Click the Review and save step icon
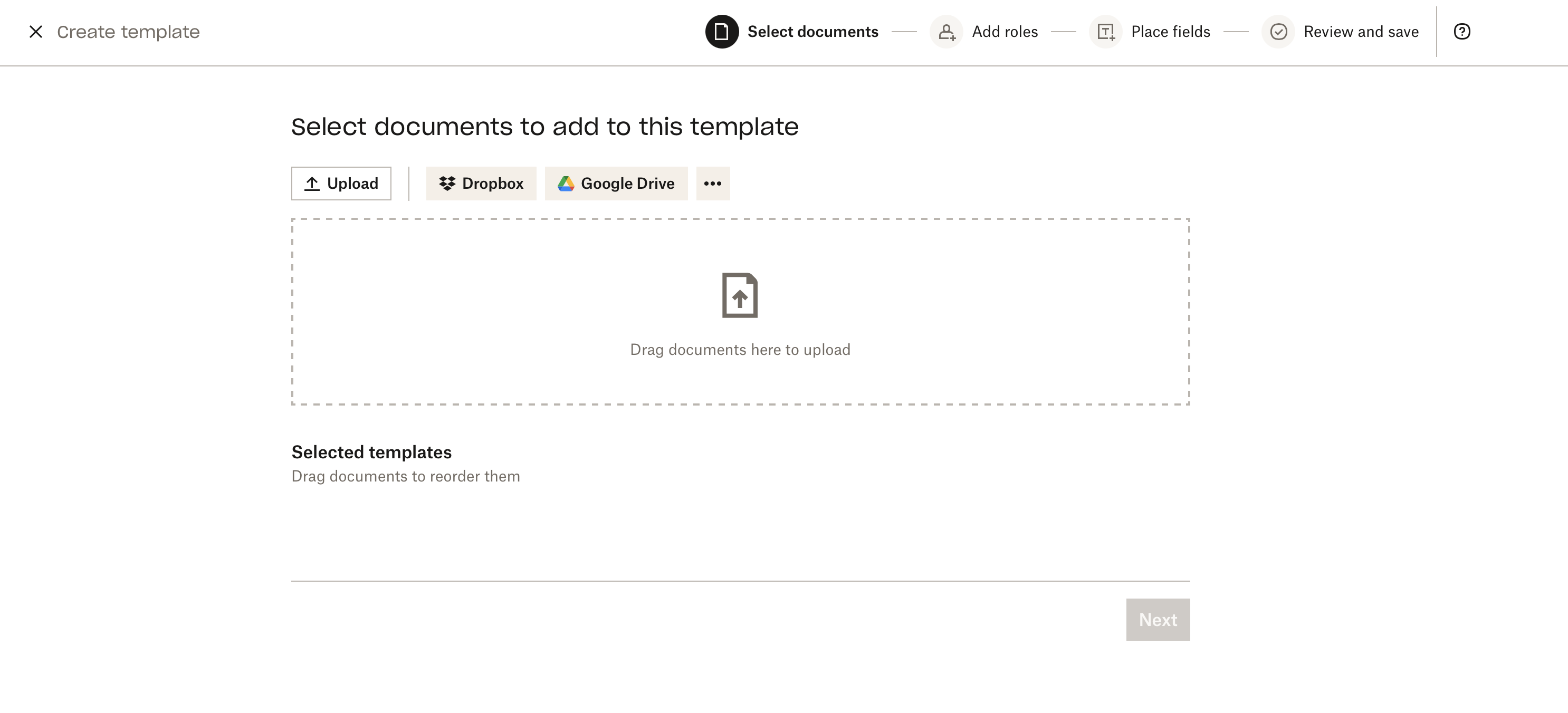The image size is (1568, 713). [x=1278, y=31]
